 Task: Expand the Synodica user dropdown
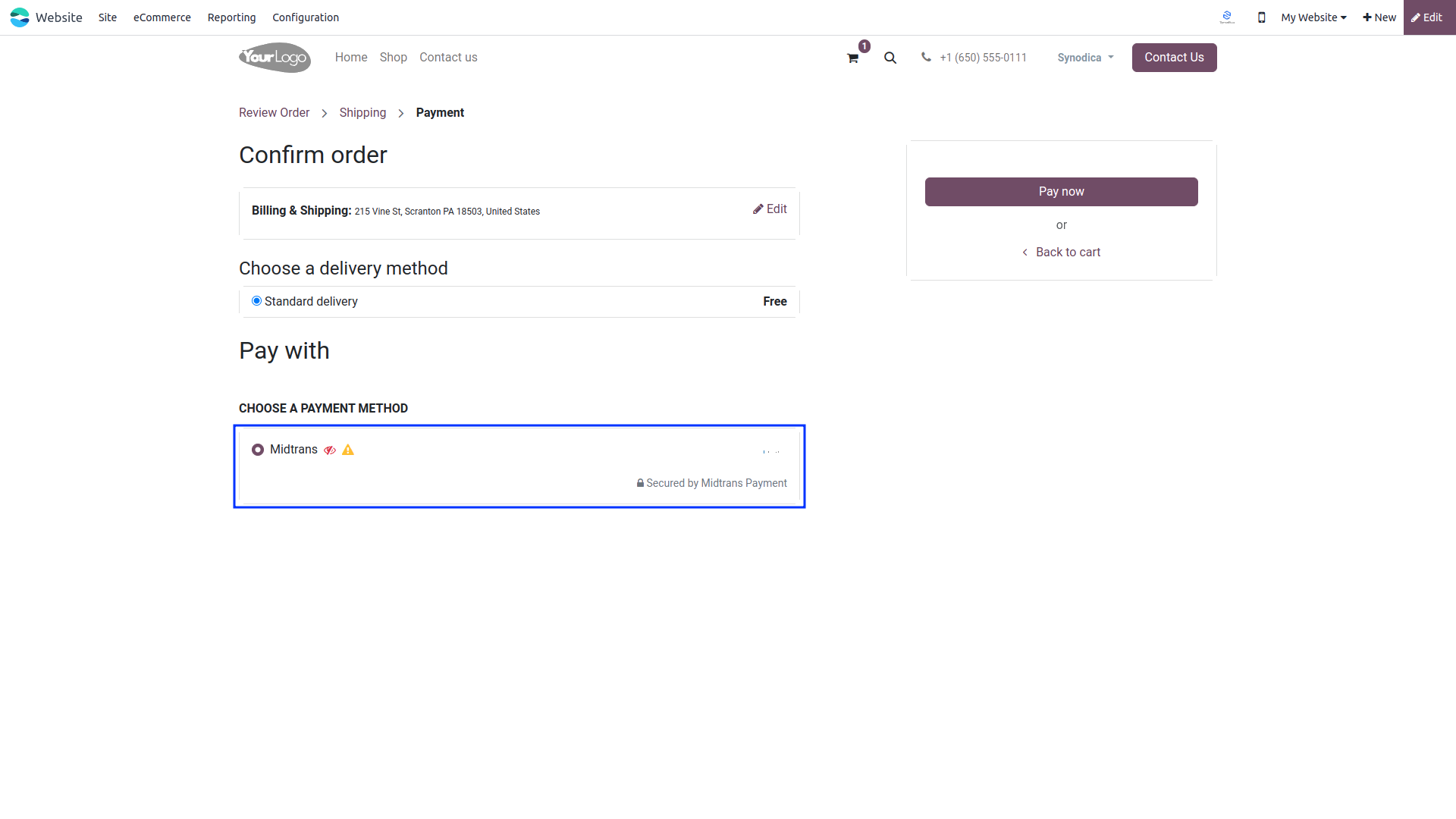point(1085,58)
